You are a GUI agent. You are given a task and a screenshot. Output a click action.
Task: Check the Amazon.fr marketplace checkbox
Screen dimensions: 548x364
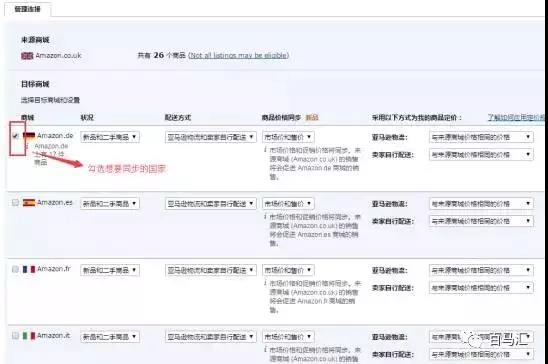pos(15,269)
